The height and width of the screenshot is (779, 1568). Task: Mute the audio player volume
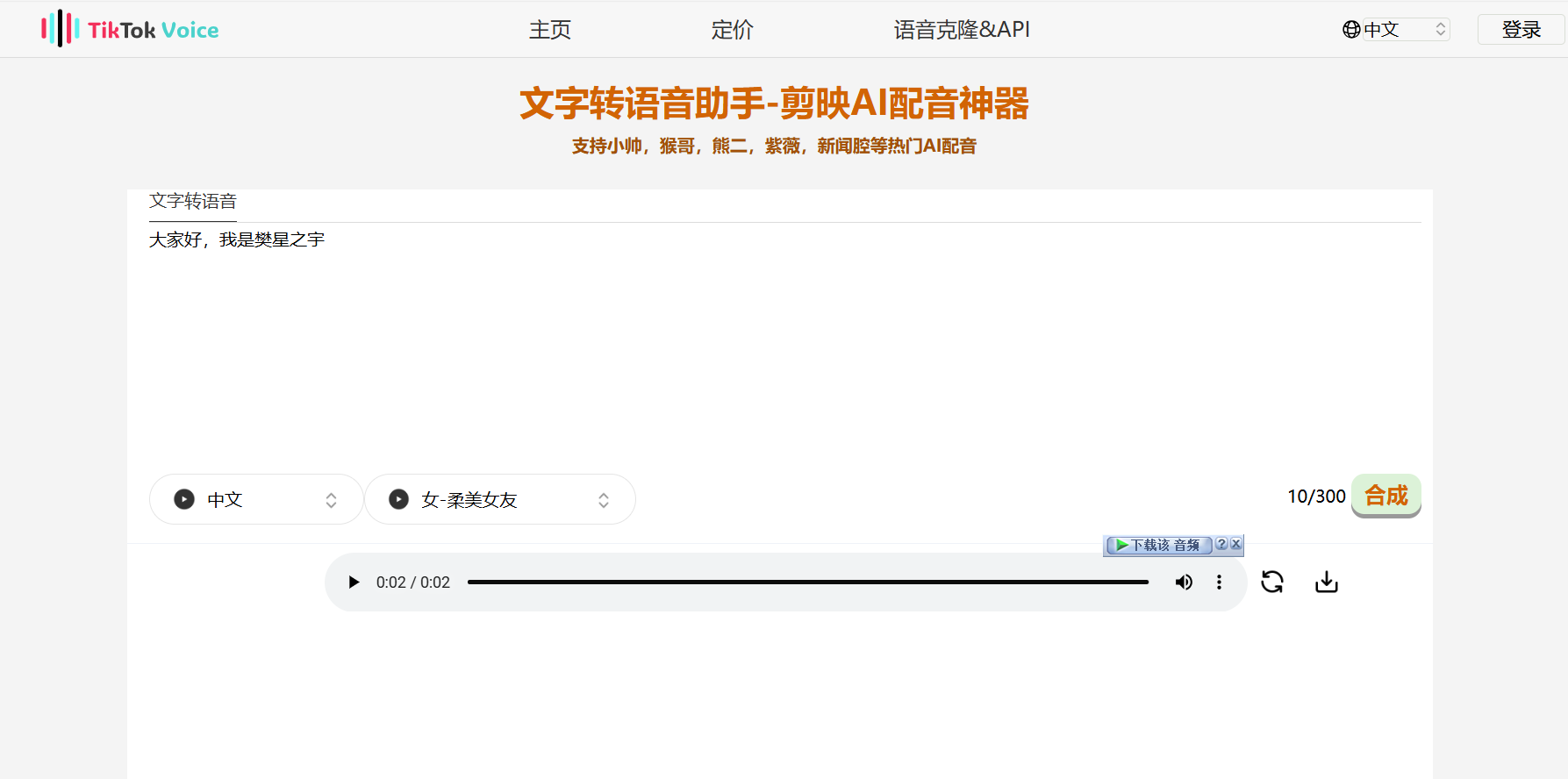1184,582
